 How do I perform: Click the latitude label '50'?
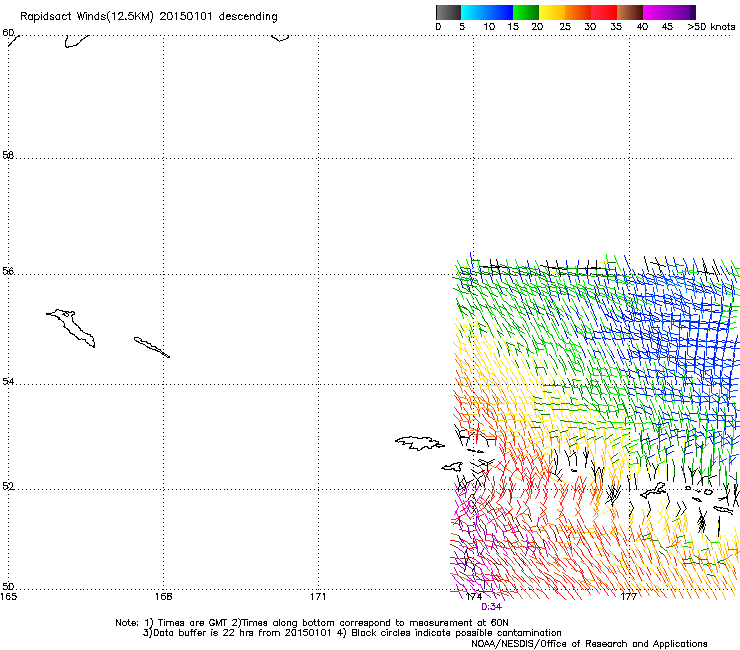[8, 586]
